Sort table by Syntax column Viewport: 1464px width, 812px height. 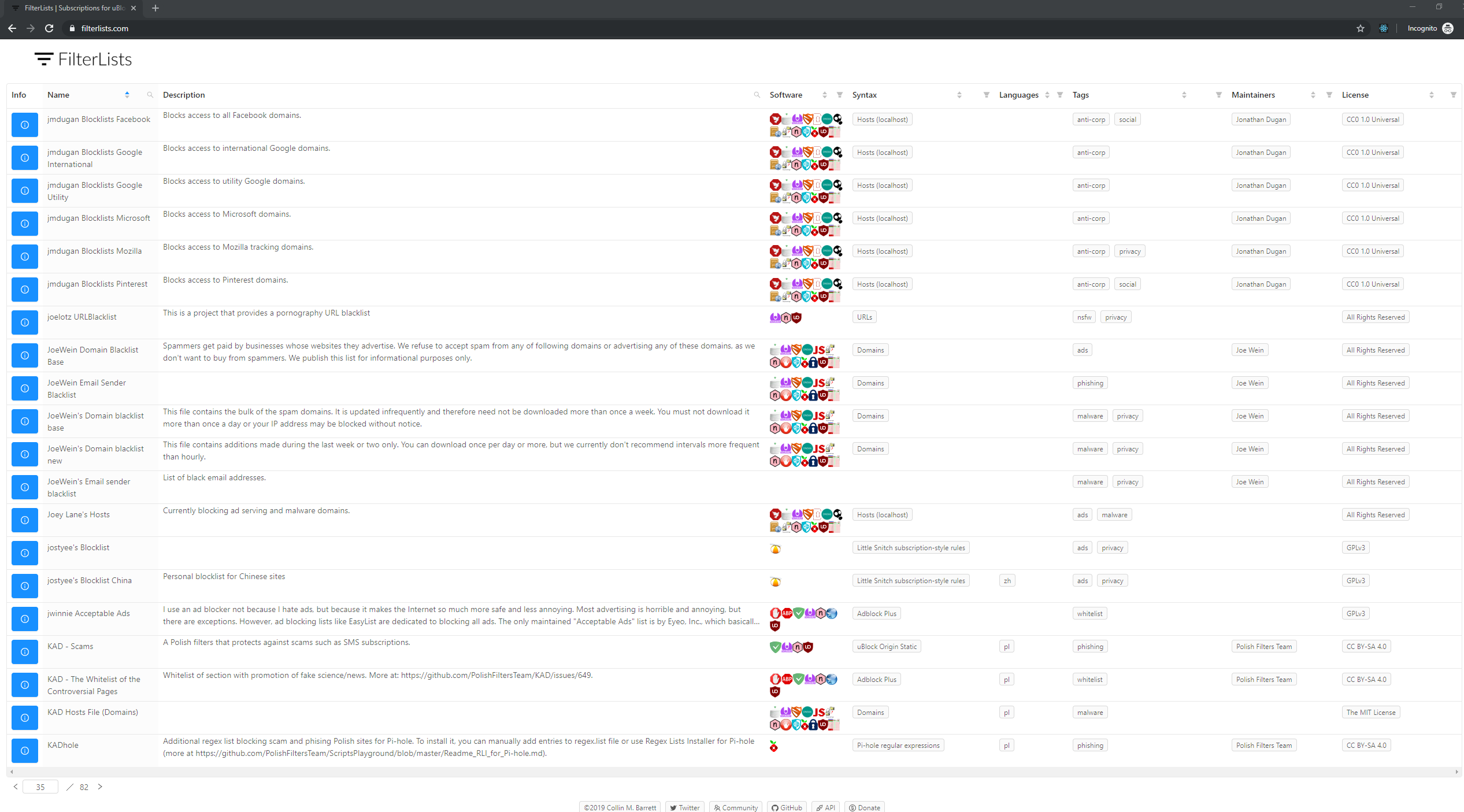click(x=959, y=95)
